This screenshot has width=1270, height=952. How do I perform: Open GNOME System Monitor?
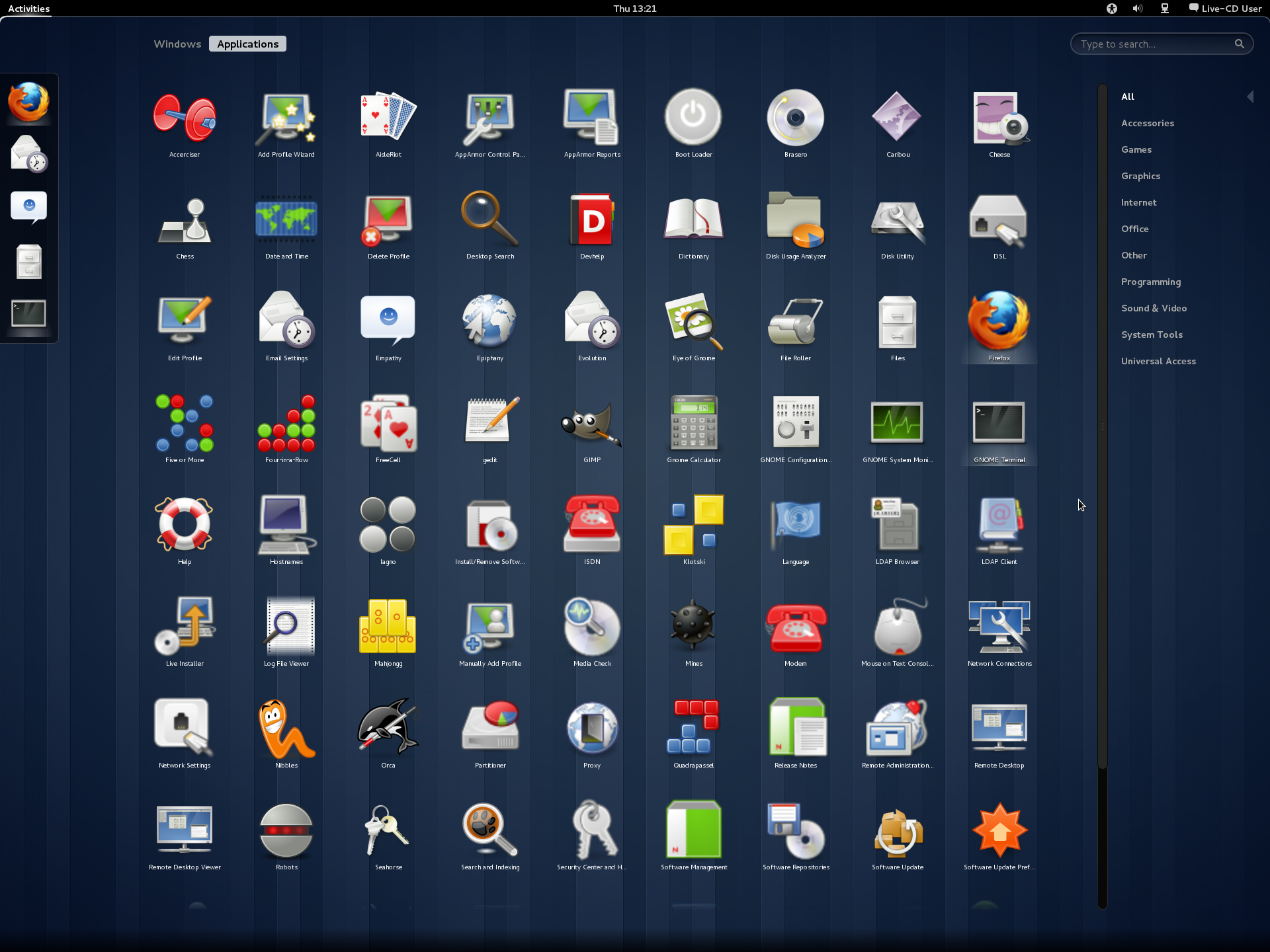[x=898, y=429]
